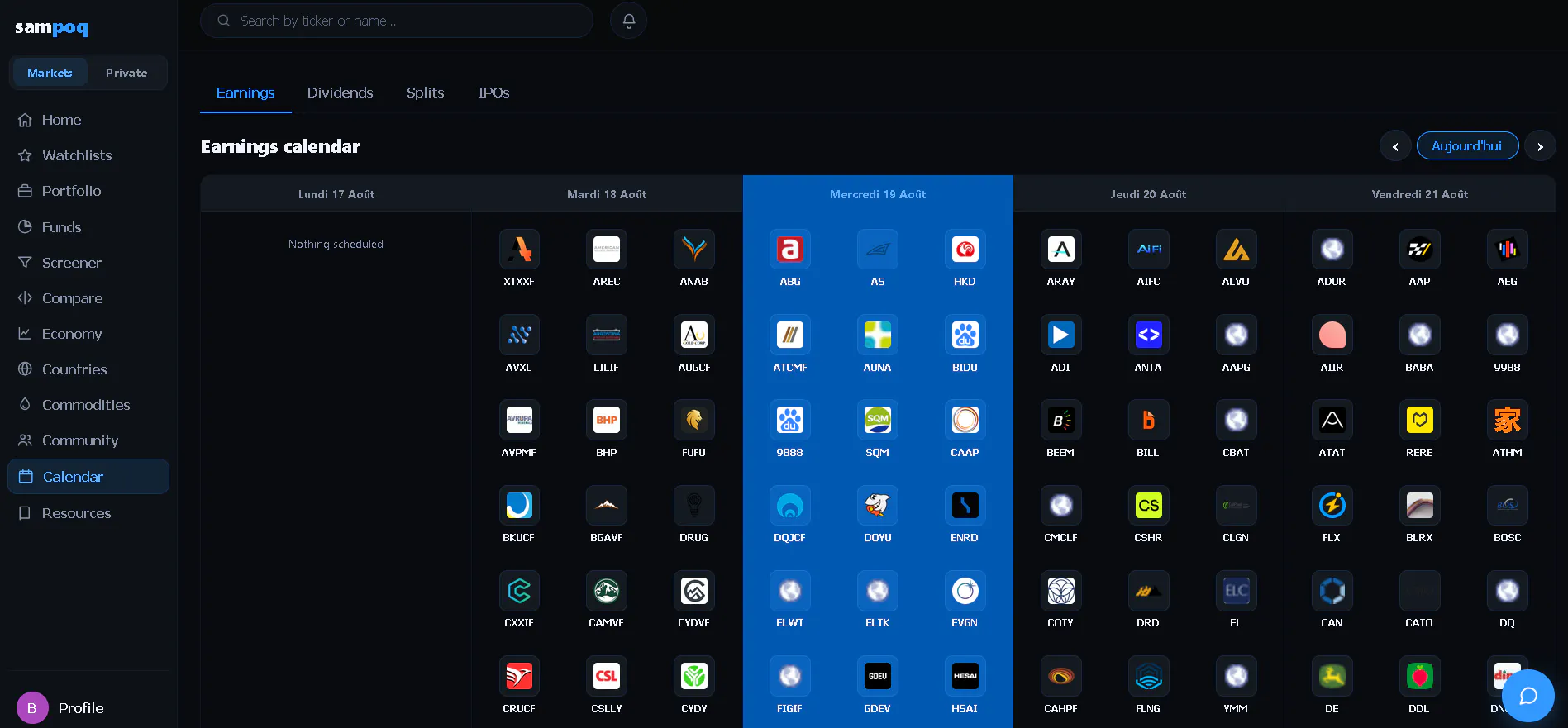This screenshot has width=1568, height=728.
Task: Click the Aujourd'hui button
Action: [1467, 146]
